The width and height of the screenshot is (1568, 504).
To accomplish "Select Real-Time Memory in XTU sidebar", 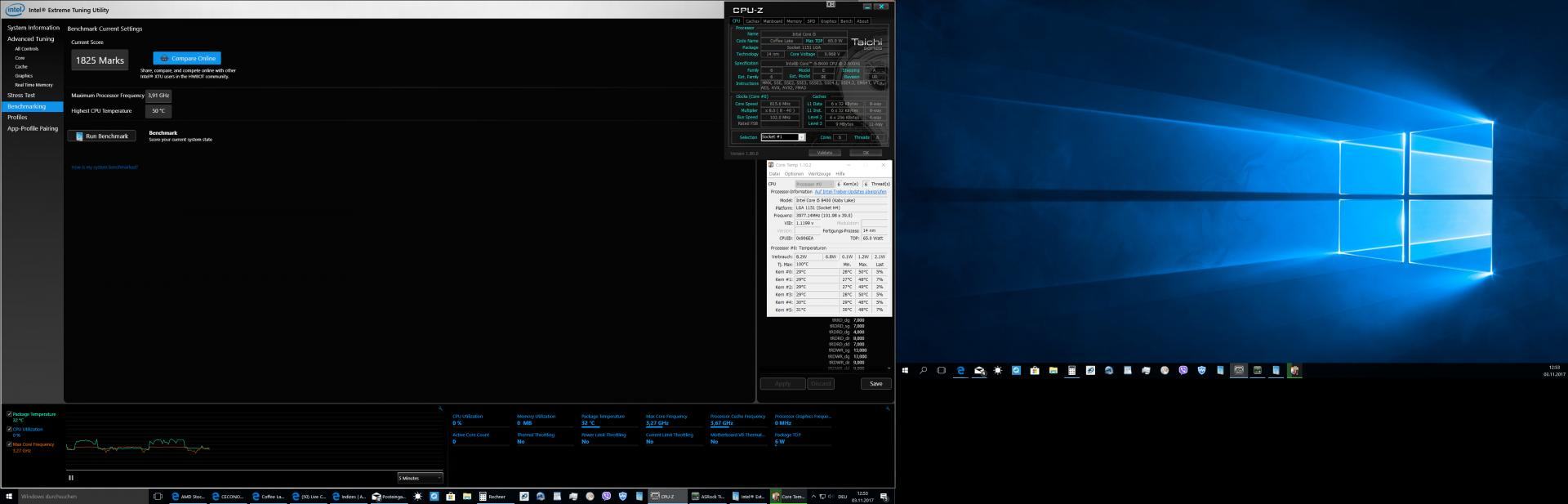I will 33,85.
